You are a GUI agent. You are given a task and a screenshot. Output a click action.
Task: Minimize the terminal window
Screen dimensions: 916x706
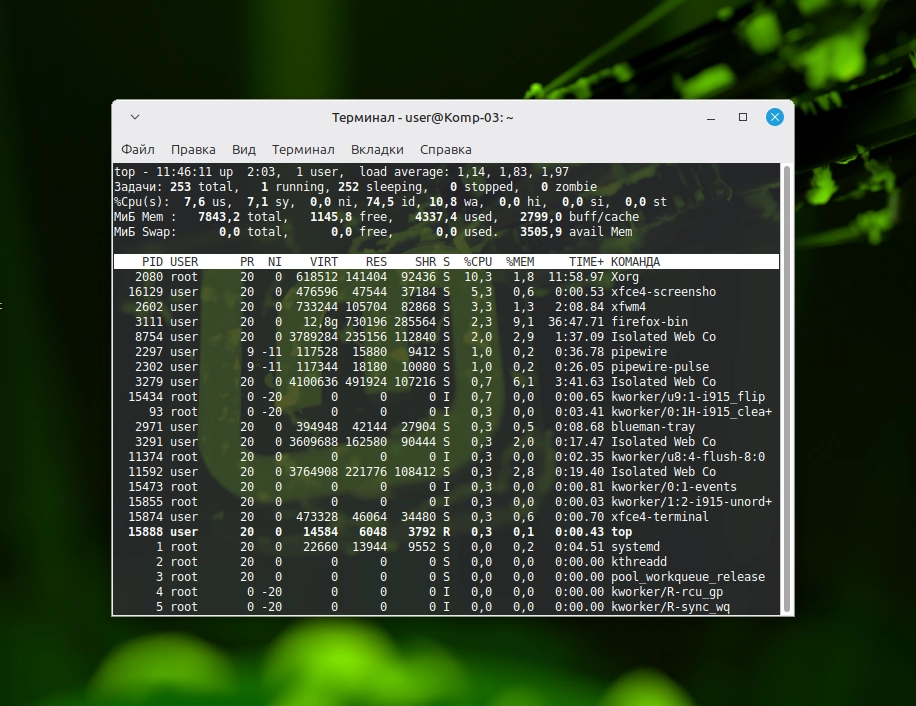(x=711, y=117)
